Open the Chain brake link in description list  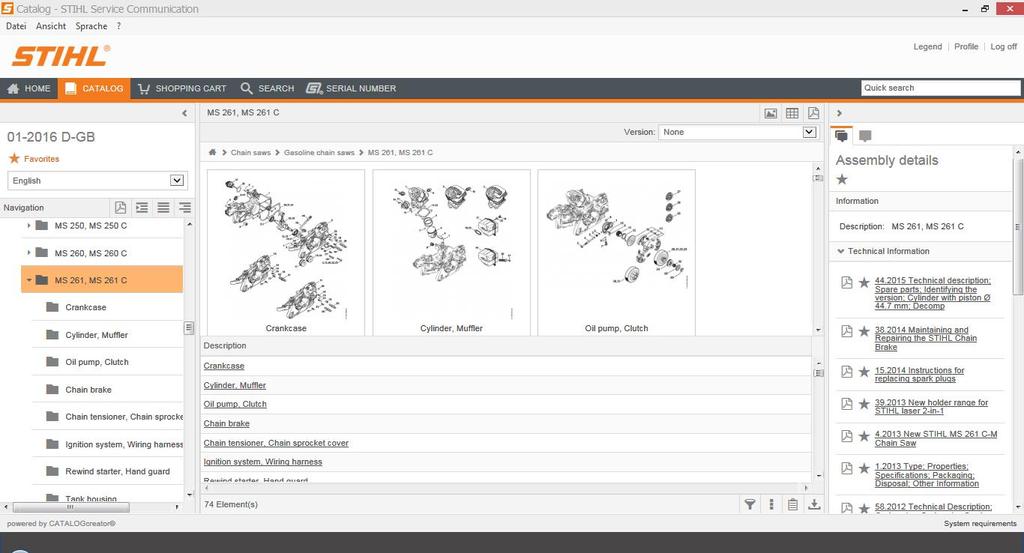pos(226,423)
